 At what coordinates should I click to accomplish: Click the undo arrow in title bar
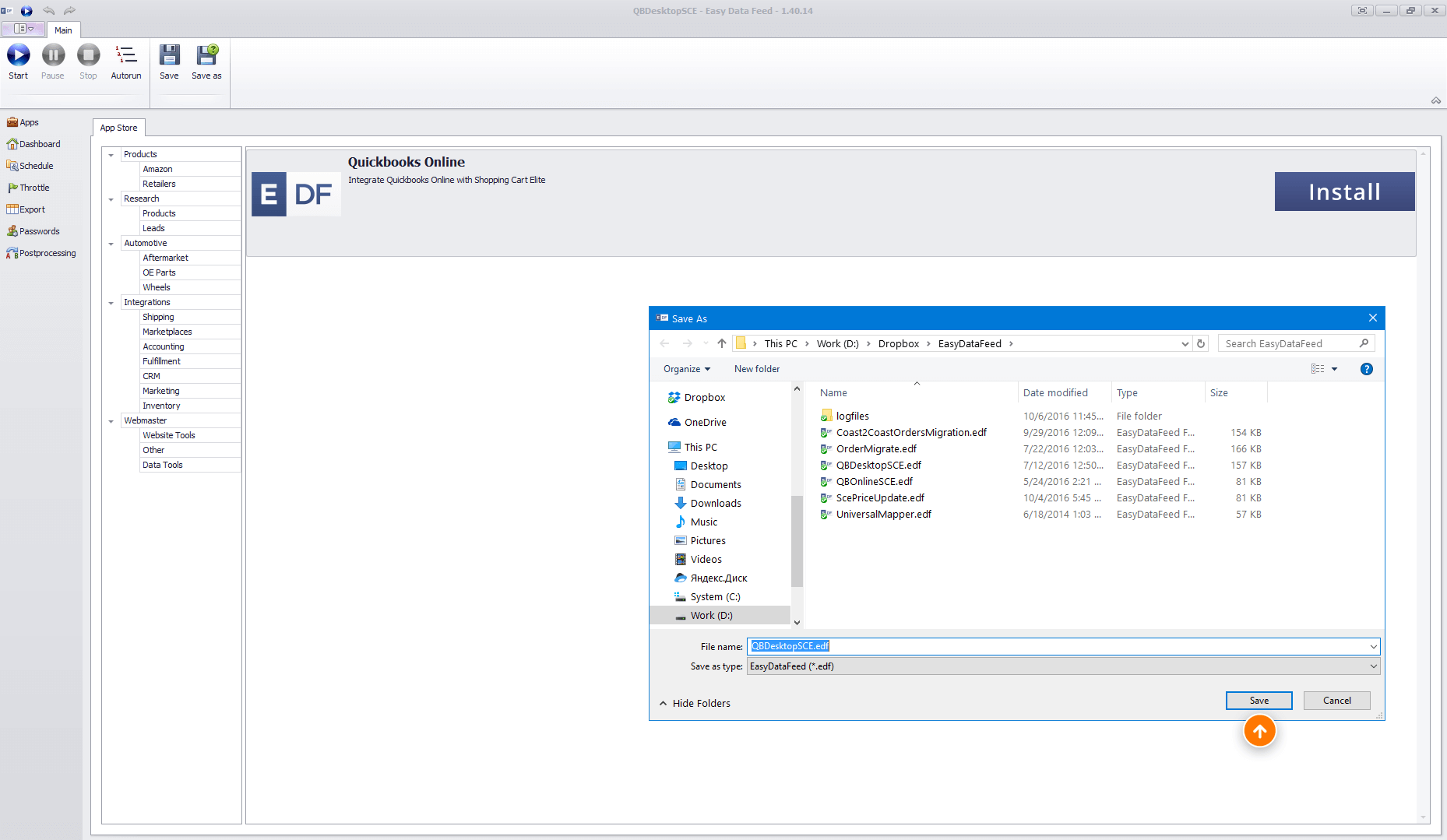point(48,11)
